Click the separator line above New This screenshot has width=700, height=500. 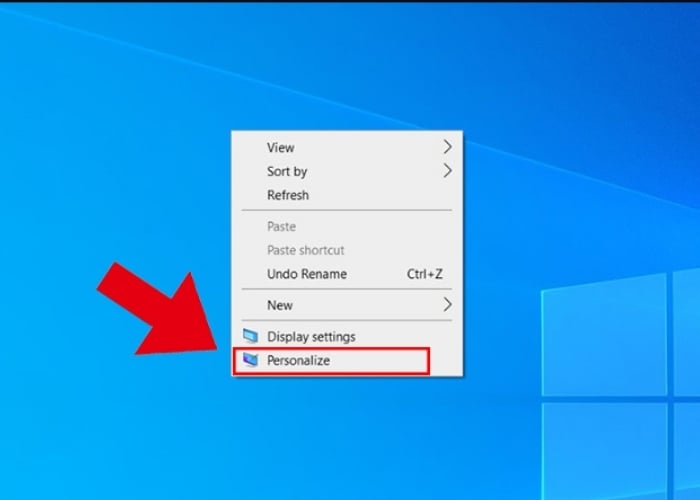347,289
